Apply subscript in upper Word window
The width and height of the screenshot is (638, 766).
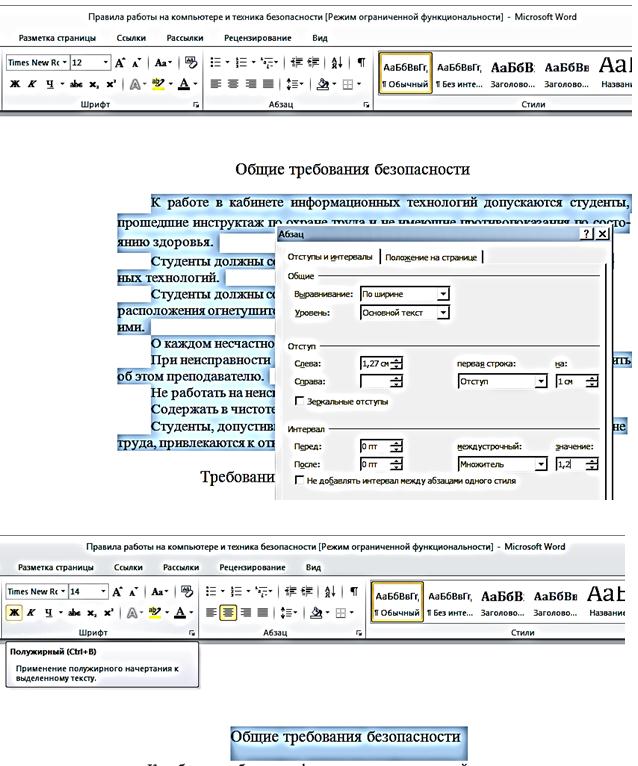(93, 84)
